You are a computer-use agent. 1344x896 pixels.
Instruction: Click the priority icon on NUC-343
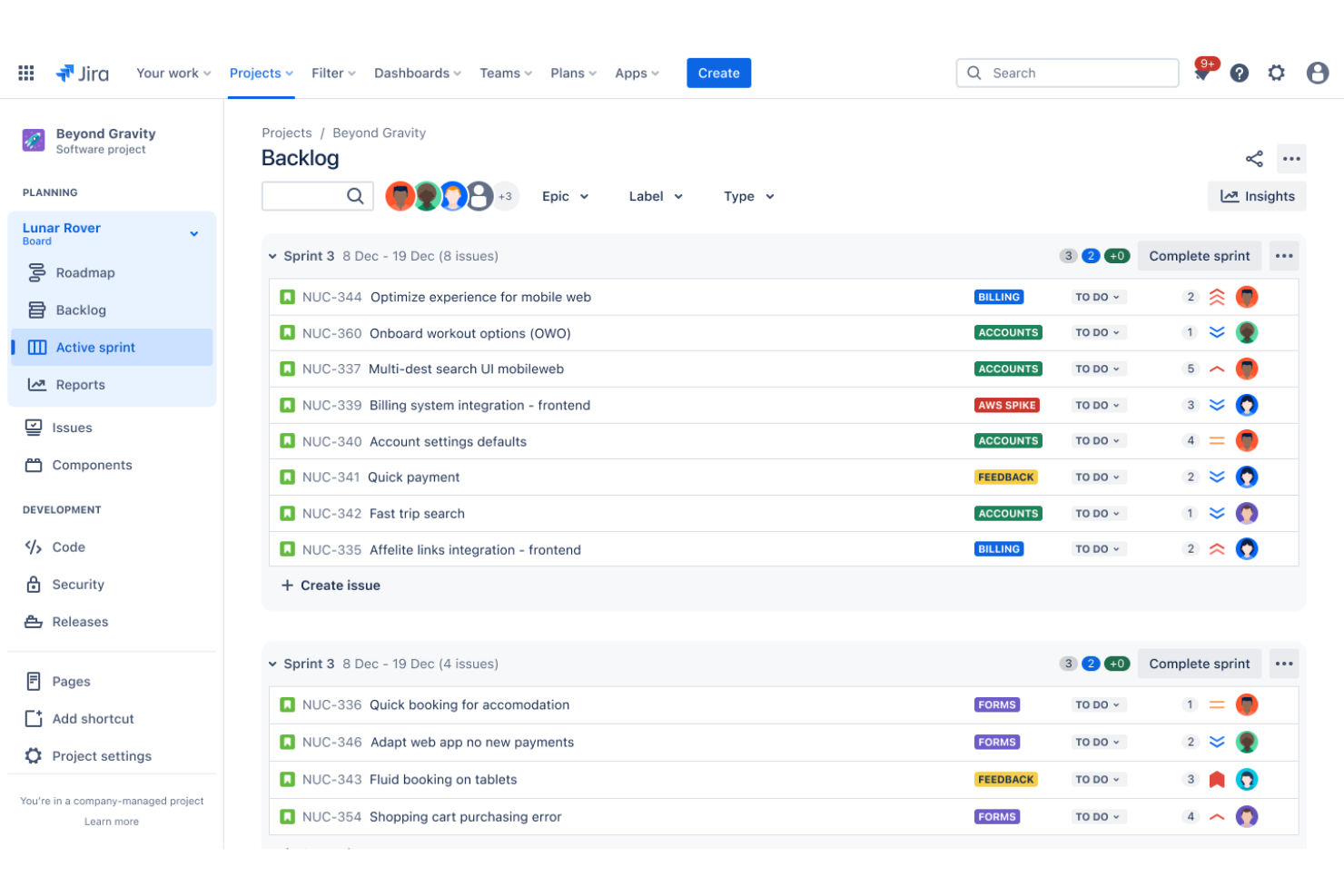tap(1217, 780)
